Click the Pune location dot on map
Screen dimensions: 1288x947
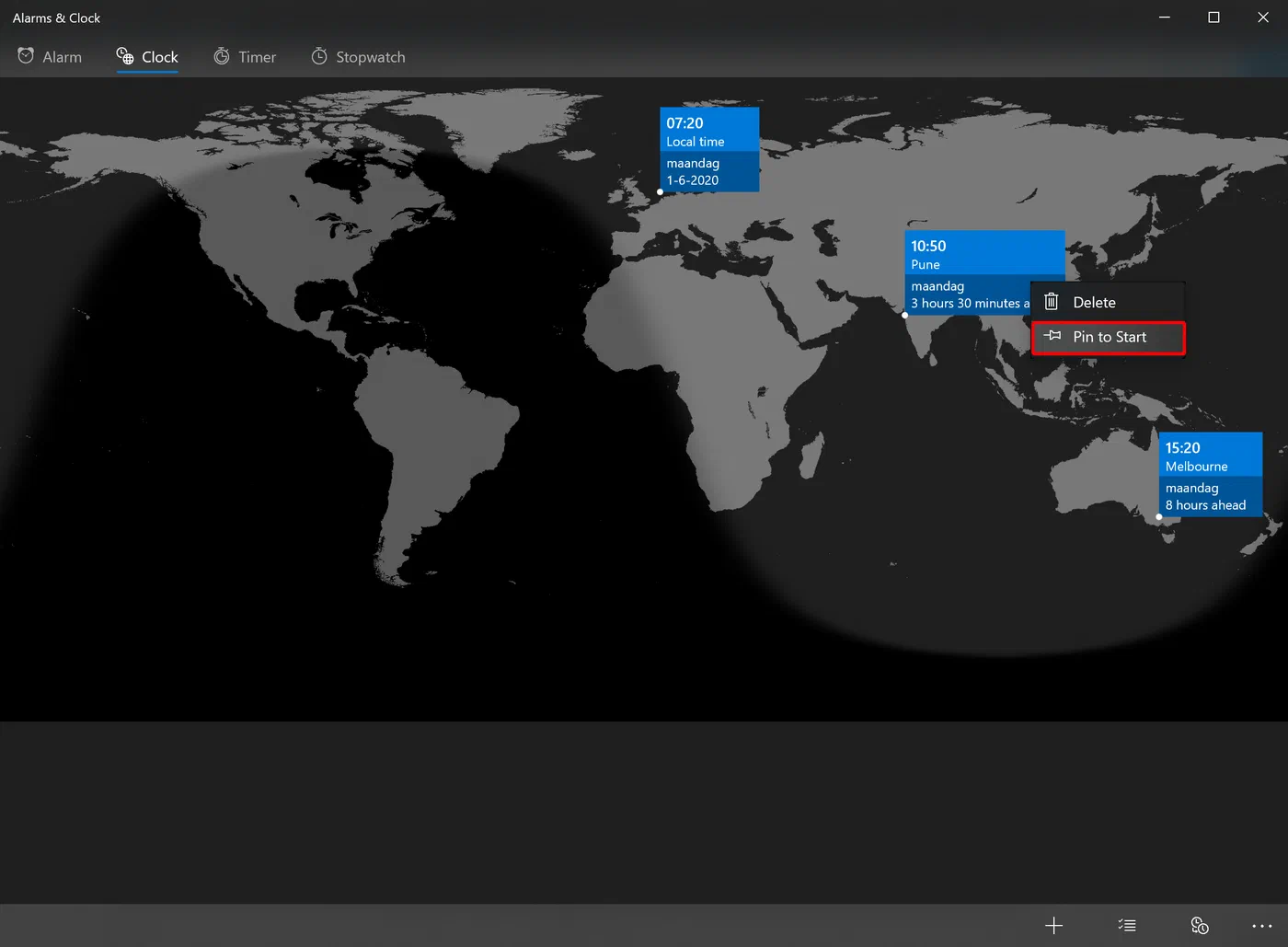(x=905, y=315)
